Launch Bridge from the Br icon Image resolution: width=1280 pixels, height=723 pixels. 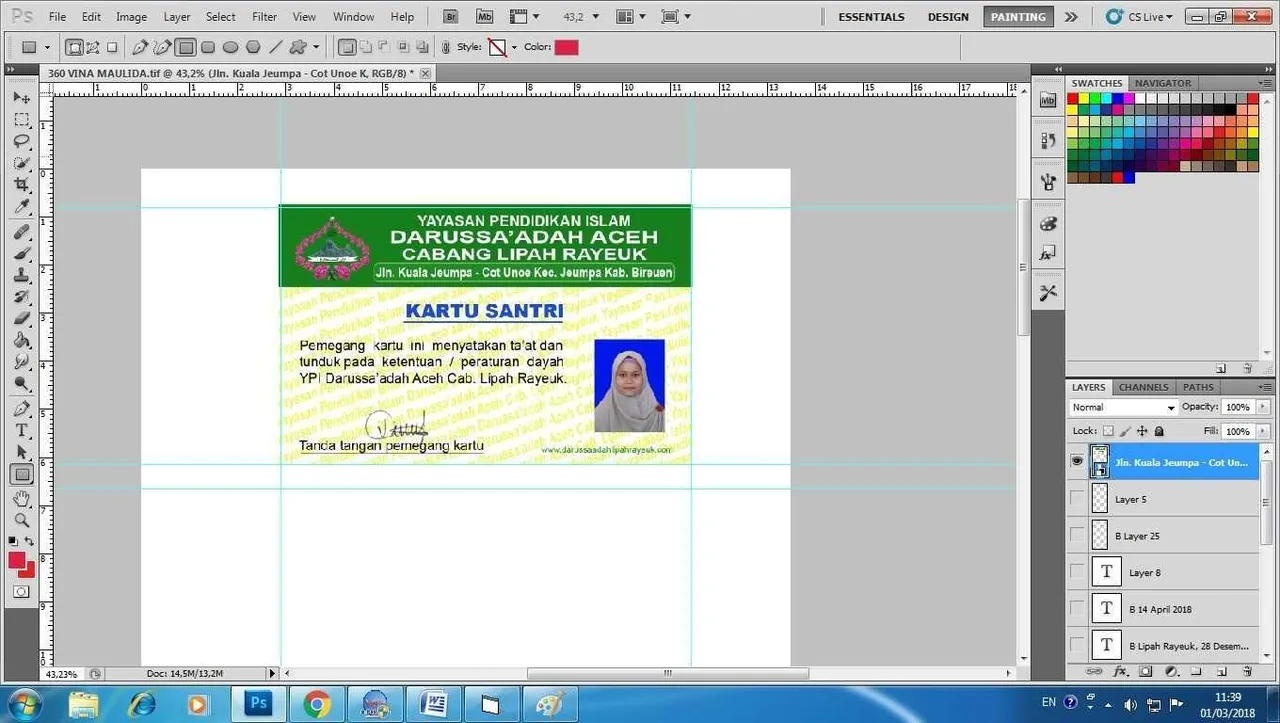click(451, 17)
